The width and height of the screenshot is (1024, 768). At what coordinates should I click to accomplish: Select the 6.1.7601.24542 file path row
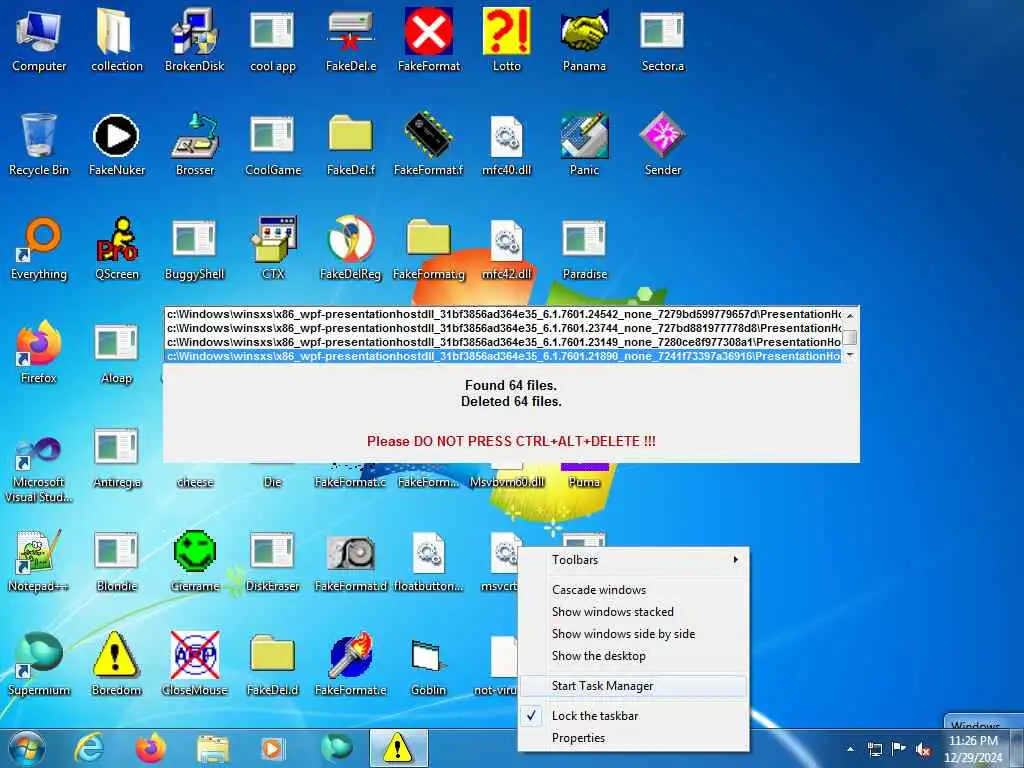(x=504, y=314)
